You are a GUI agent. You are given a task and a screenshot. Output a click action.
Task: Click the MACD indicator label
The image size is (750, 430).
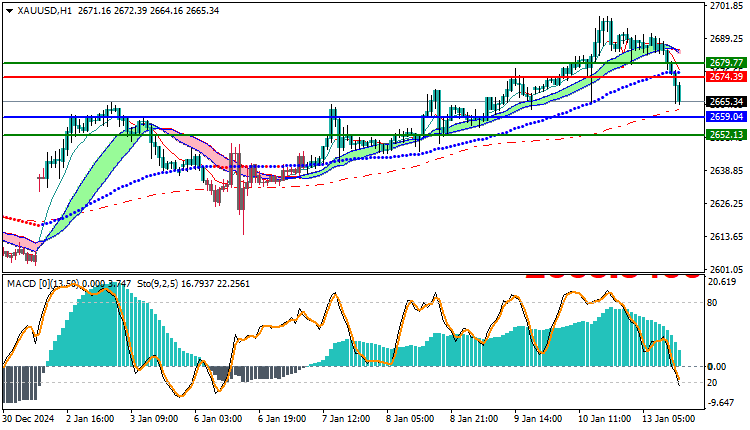[x=68, y=284]
